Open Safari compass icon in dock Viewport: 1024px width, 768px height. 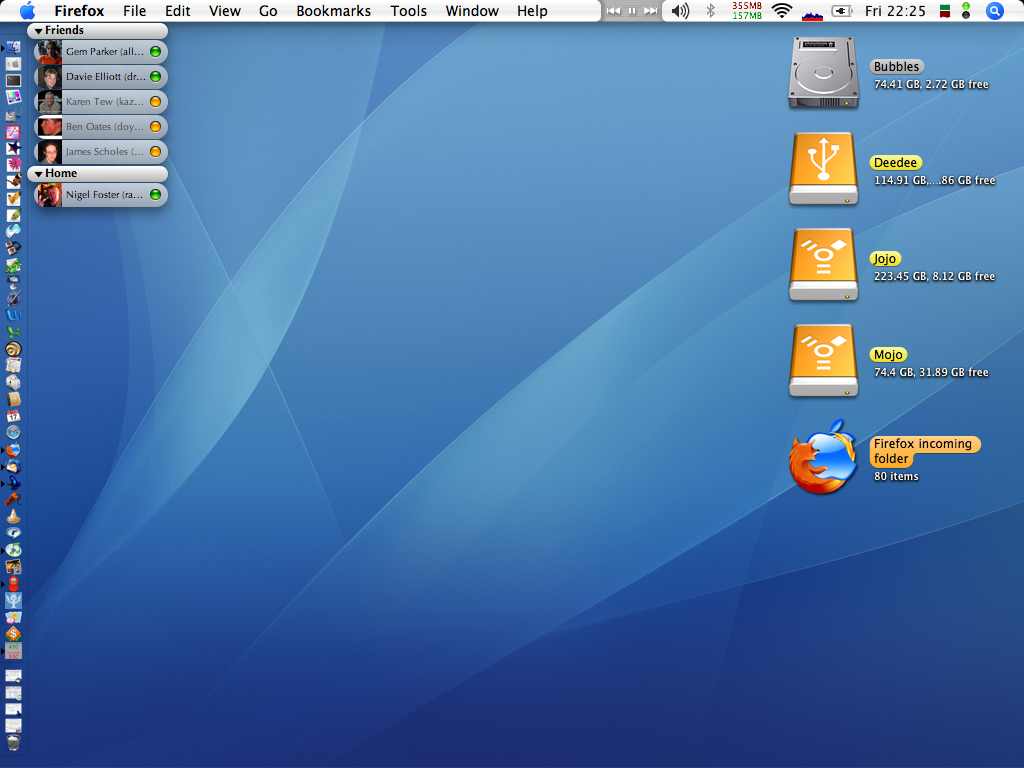pyautogui.click(x=13, y=432)
